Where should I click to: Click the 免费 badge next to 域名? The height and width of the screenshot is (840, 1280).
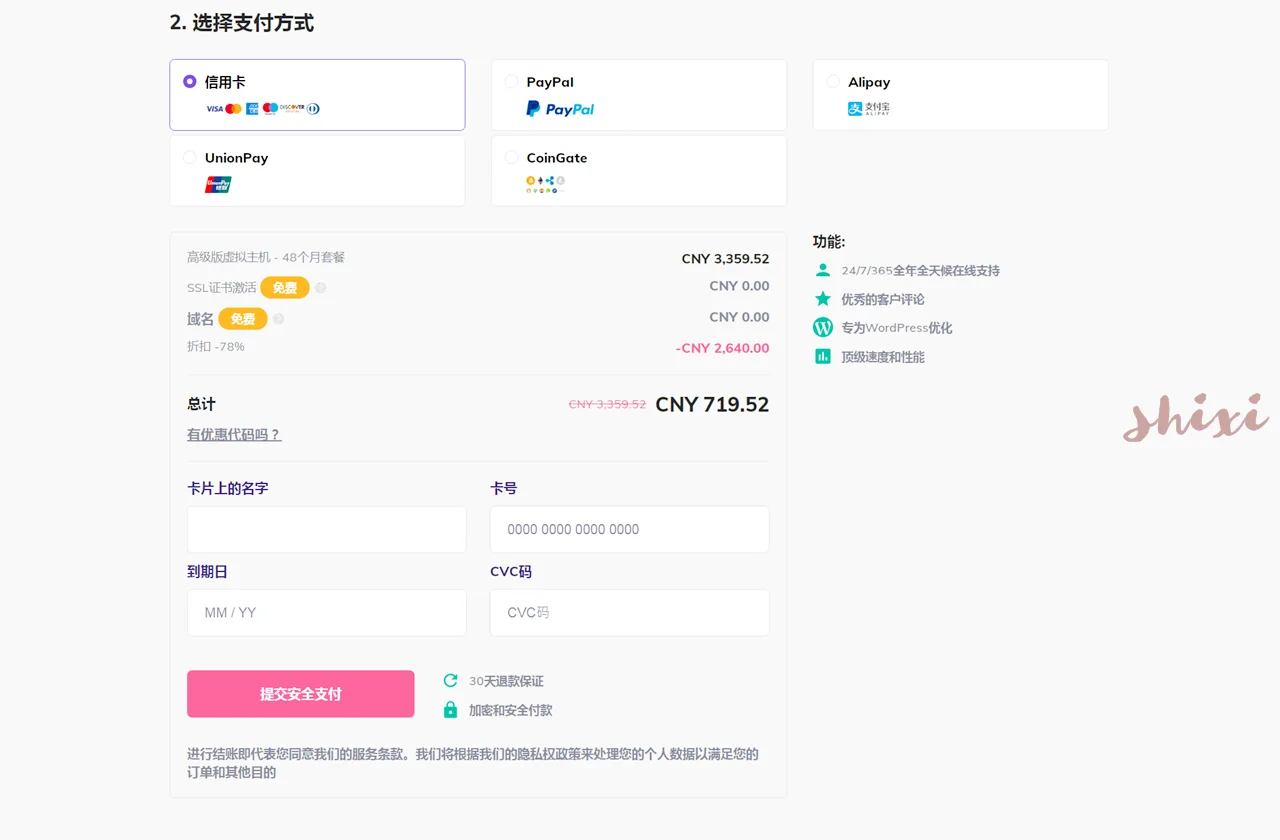243,319
